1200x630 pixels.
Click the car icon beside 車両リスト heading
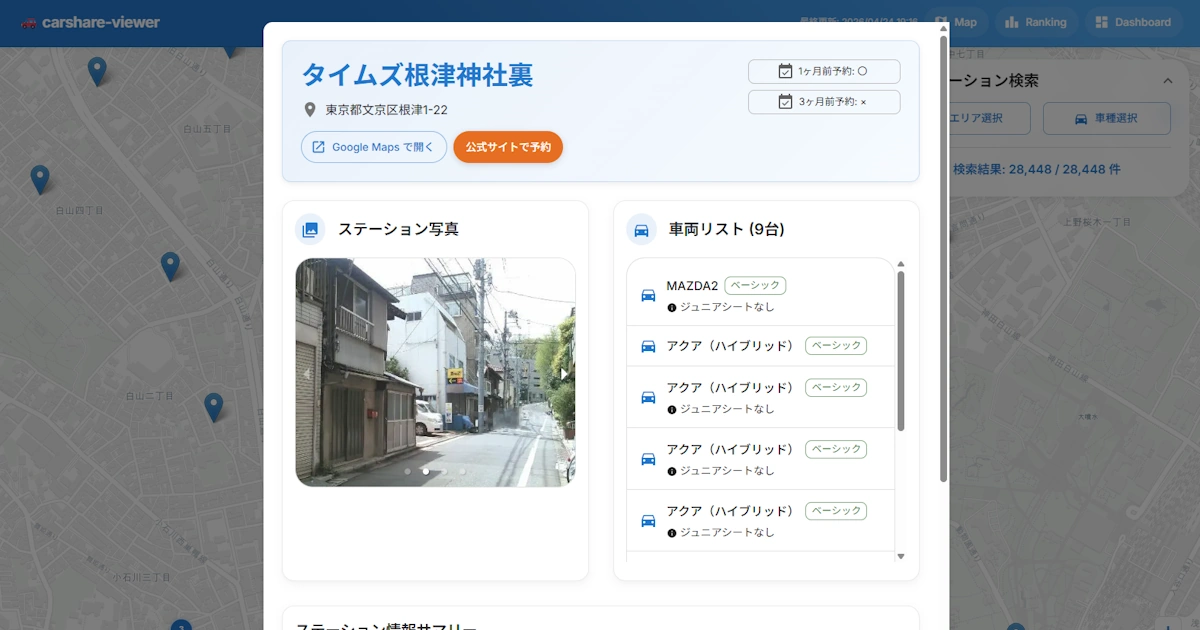coord(641,229)
